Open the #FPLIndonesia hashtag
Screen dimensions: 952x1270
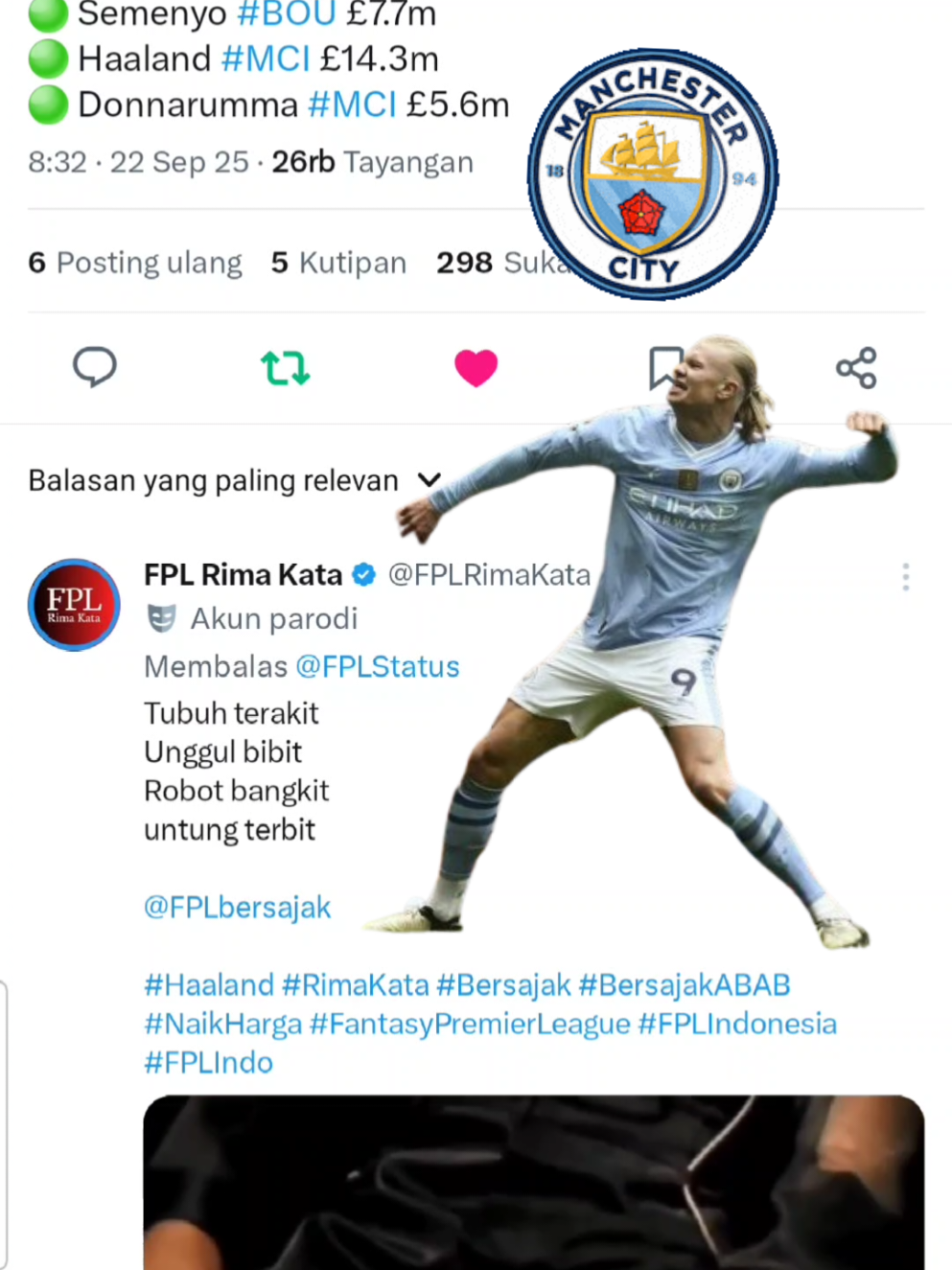[737, 1024]
